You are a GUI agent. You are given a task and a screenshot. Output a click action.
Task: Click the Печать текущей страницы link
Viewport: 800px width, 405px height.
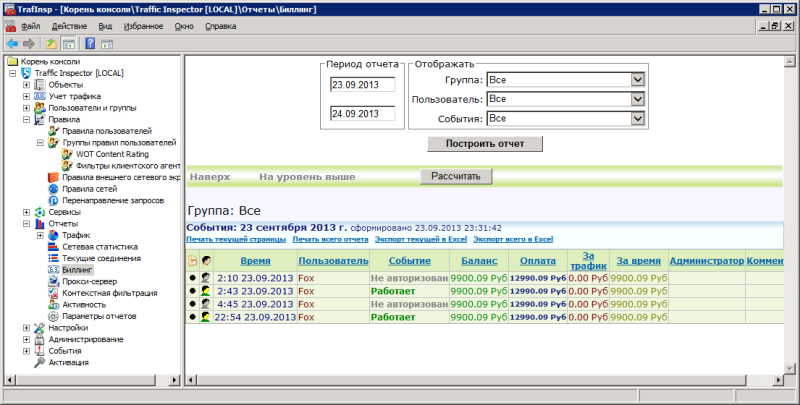[236, 239]
